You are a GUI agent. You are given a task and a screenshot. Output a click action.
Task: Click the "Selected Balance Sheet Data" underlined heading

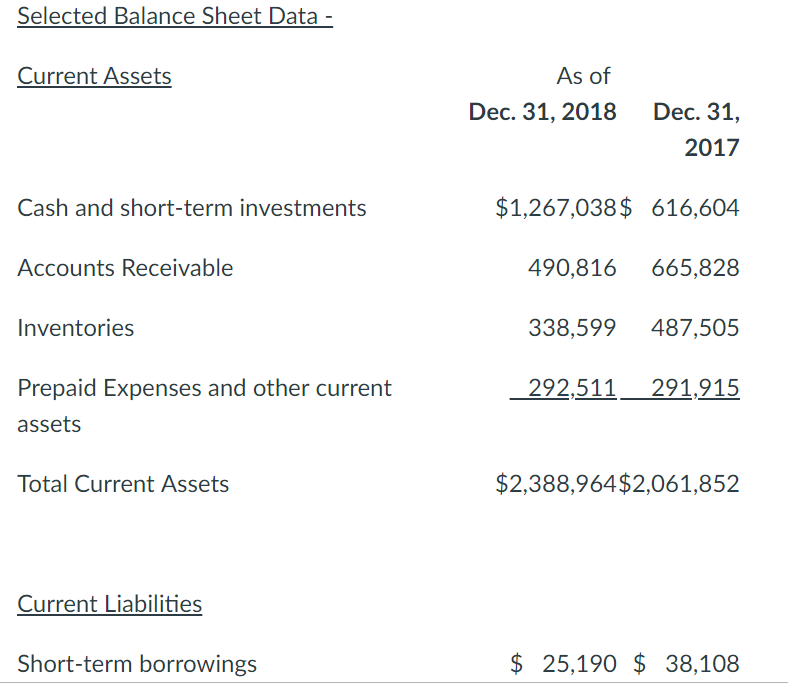click(175, 16)
